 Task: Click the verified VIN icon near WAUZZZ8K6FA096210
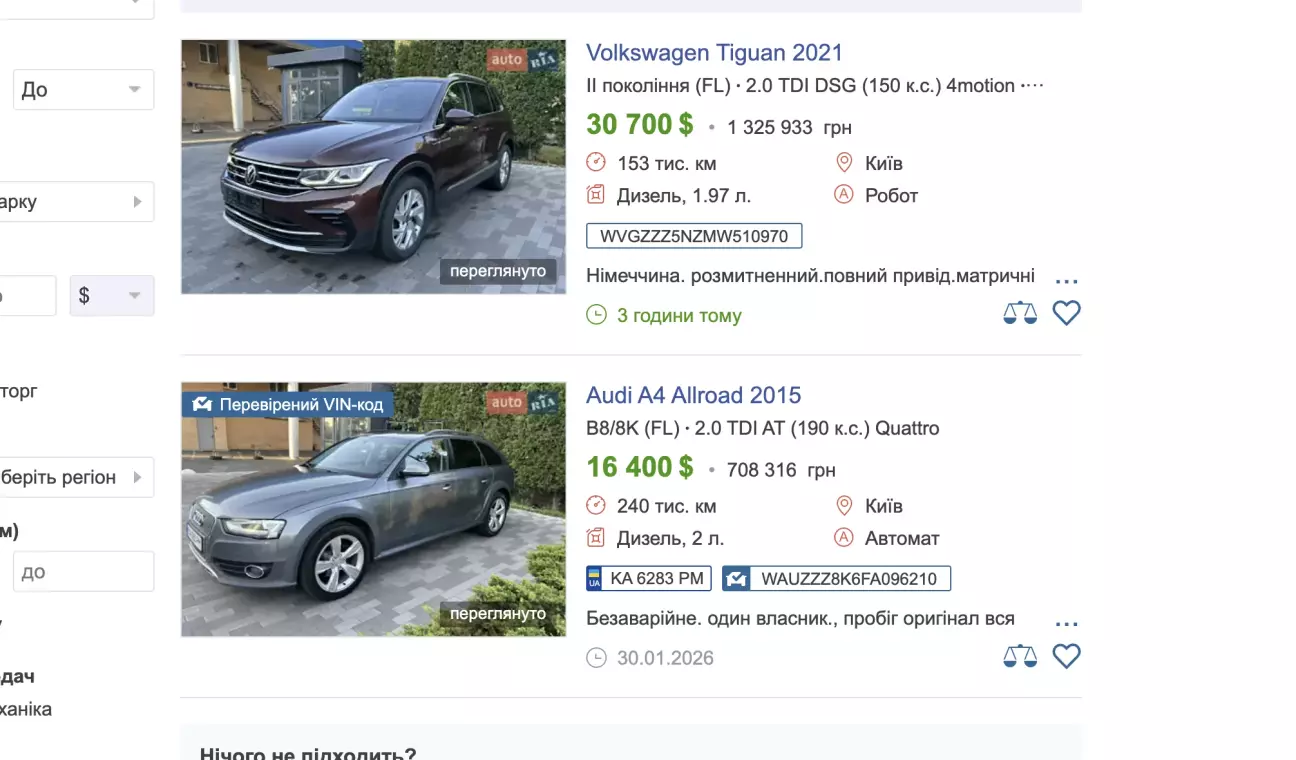click(x=737, y=578)
